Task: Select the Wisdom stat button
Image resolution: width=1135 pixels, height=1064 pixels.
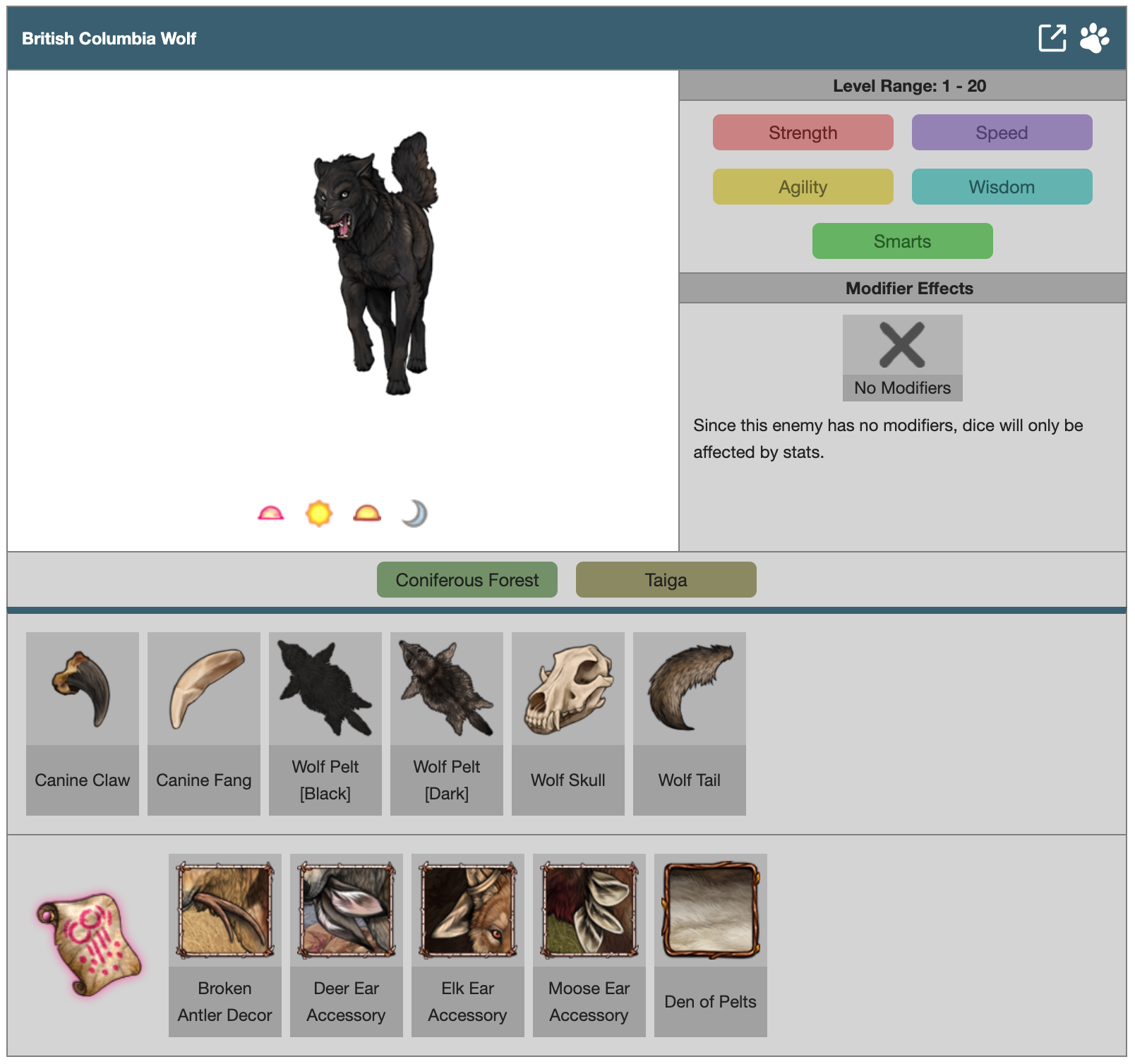Action: point(1002,187)
